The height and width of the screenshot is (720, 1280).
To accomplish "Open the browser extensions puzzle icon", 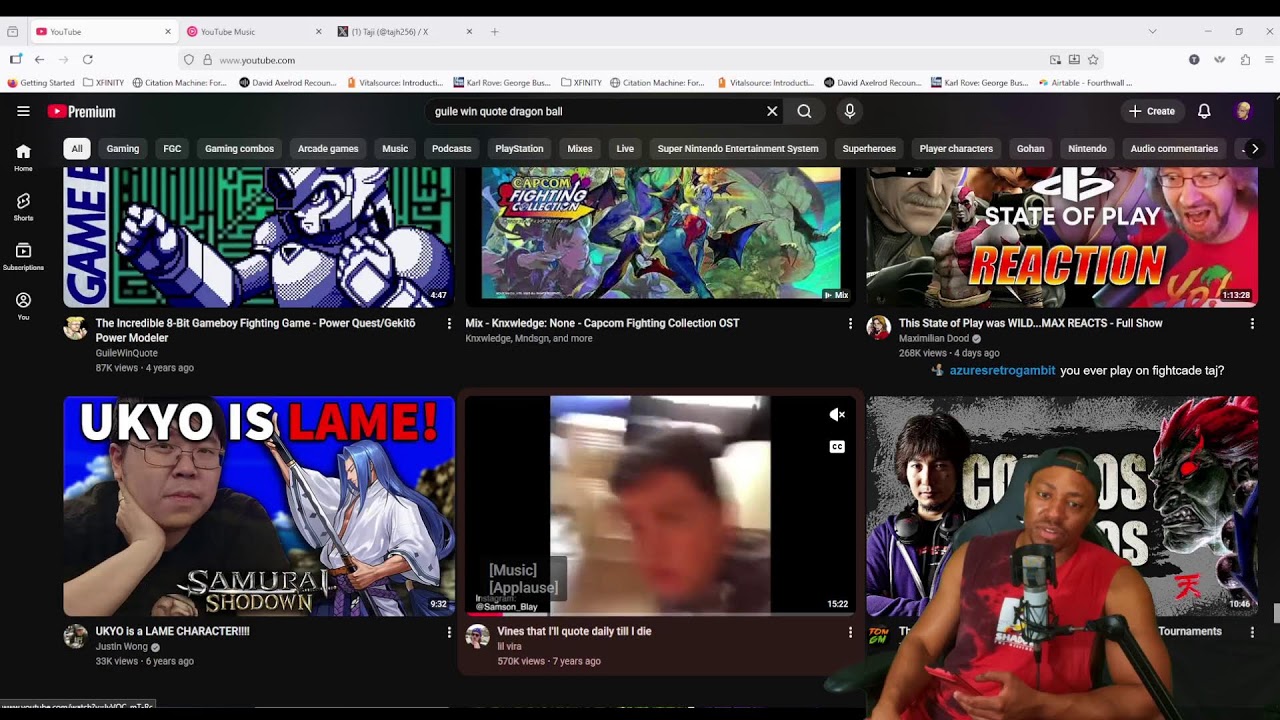I will (x=1245, y=60).
